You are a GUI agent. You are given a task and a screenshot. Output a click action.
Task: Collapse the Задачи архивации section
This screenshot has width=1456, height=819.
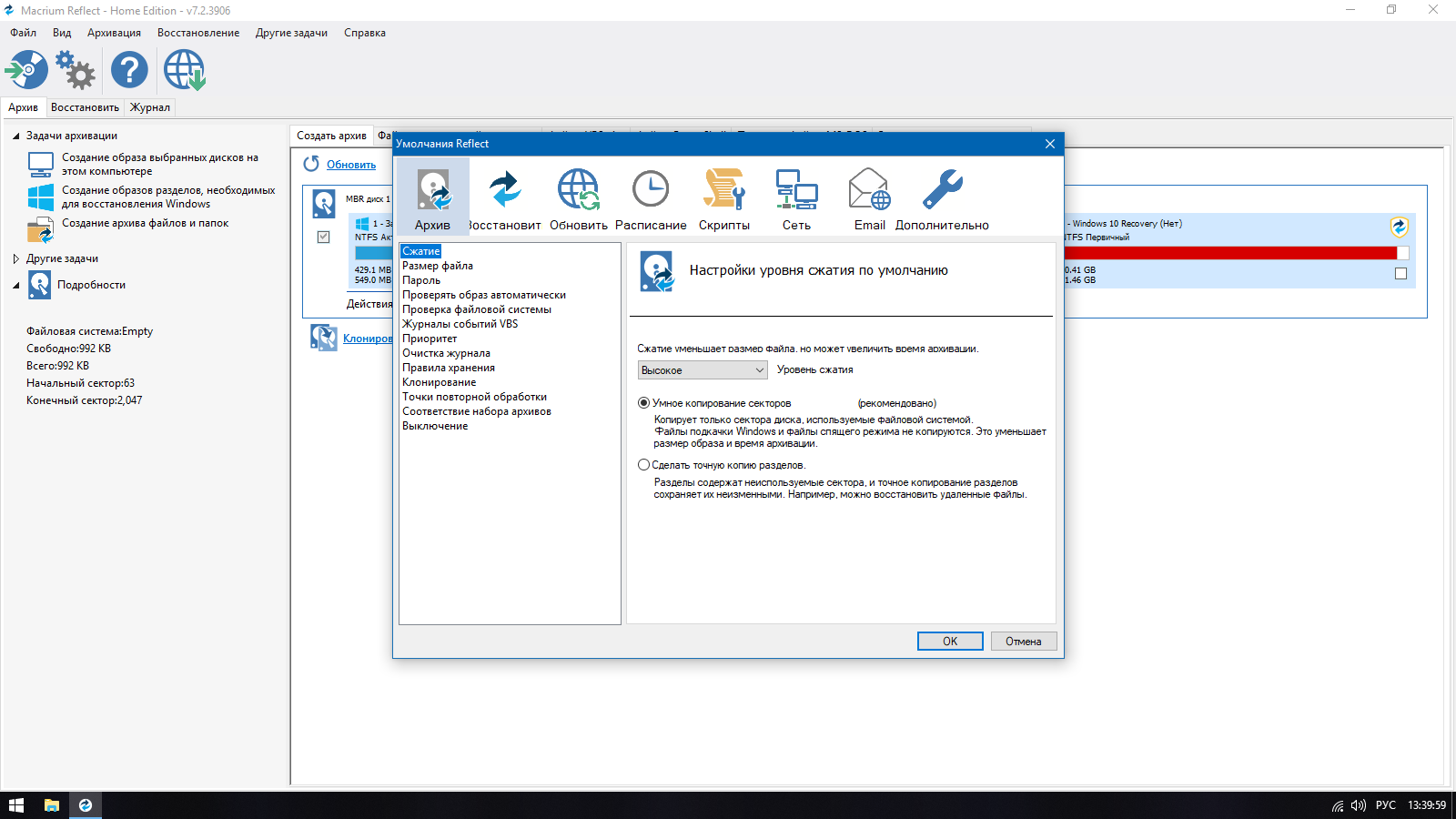point(15,136)
